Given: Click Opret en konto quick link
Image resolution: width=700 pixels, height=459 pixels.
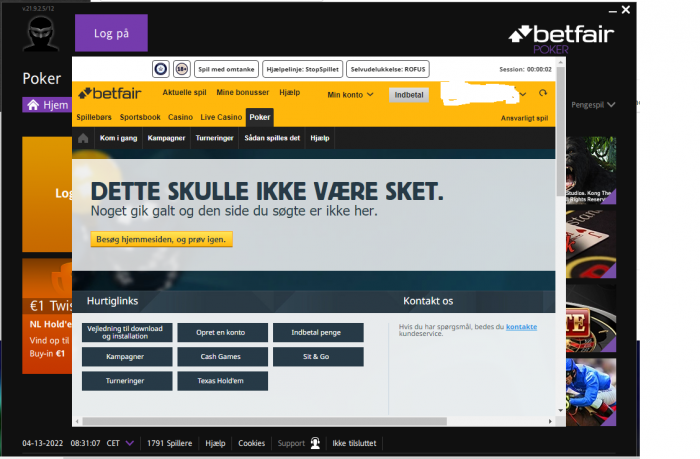Looking at the screenshot, I should [x=223, y=333].
